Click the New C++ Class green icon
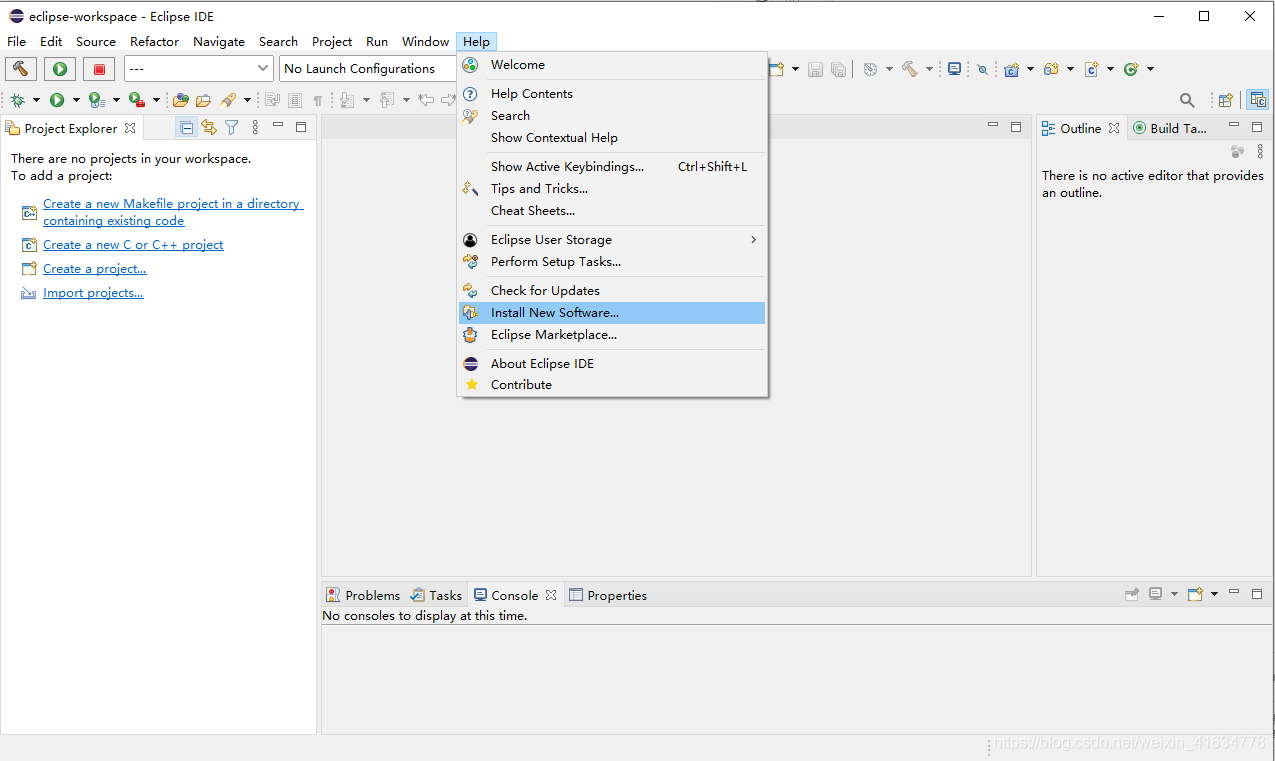The height and width of the screenshot is (761, 1275). [x=1131, y=69]
